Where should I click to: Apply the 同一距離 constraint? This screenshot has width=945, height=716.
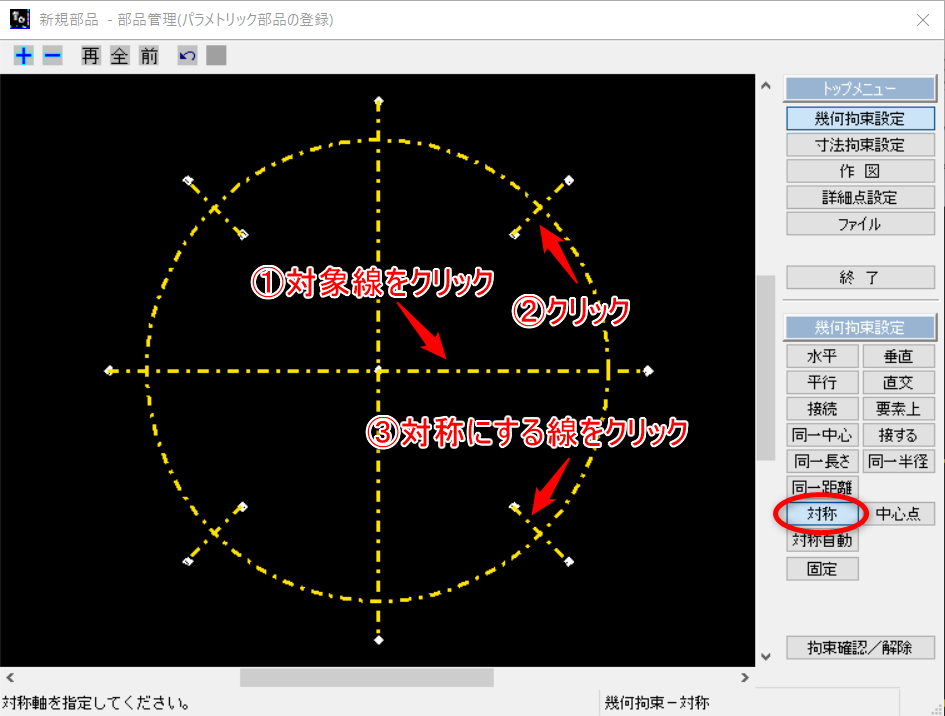pos(822,486)
